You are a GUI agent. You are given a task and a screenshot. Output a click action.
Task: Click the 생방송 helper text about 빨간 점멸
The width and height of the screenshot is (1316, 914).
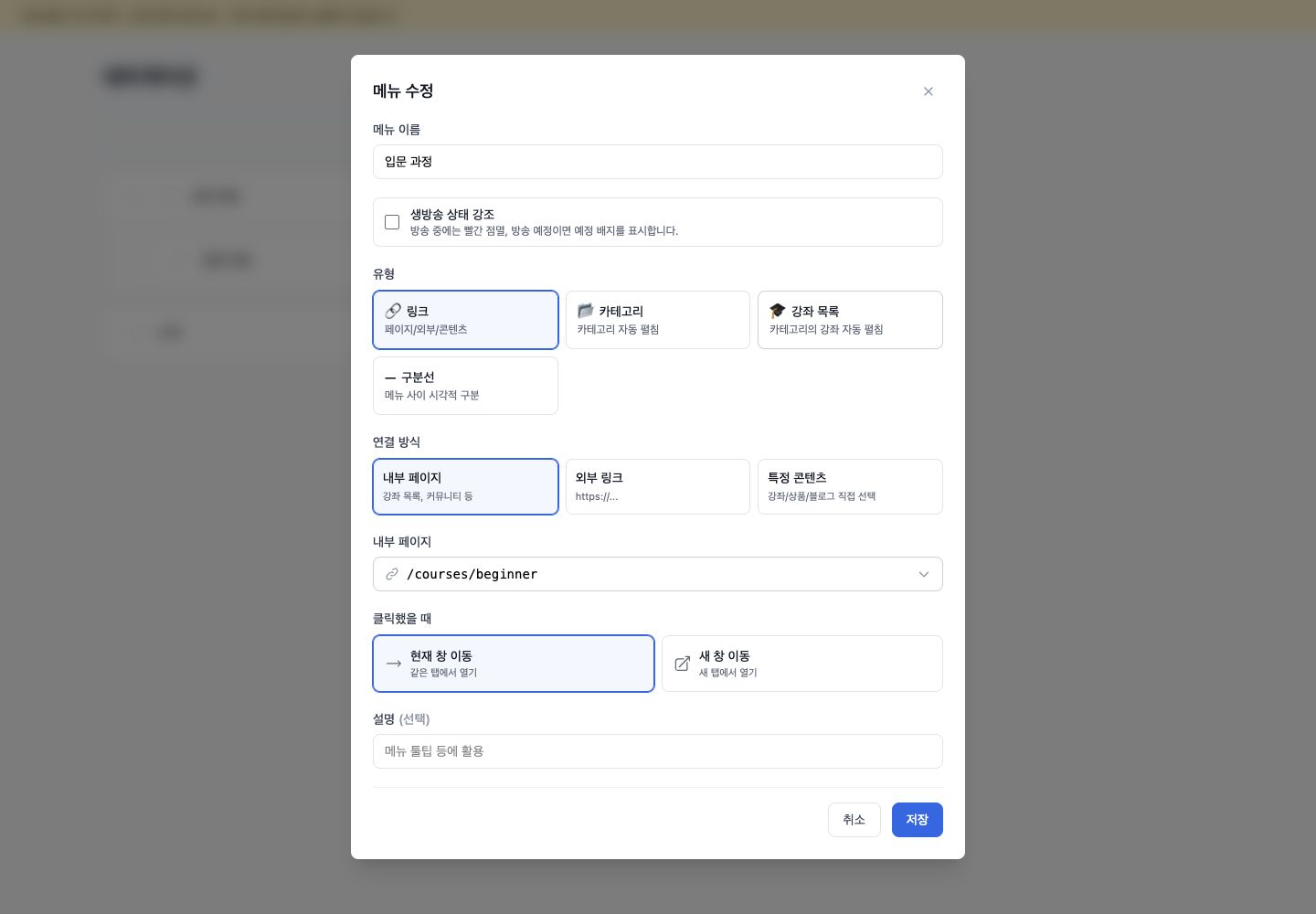tap(544, 231)
